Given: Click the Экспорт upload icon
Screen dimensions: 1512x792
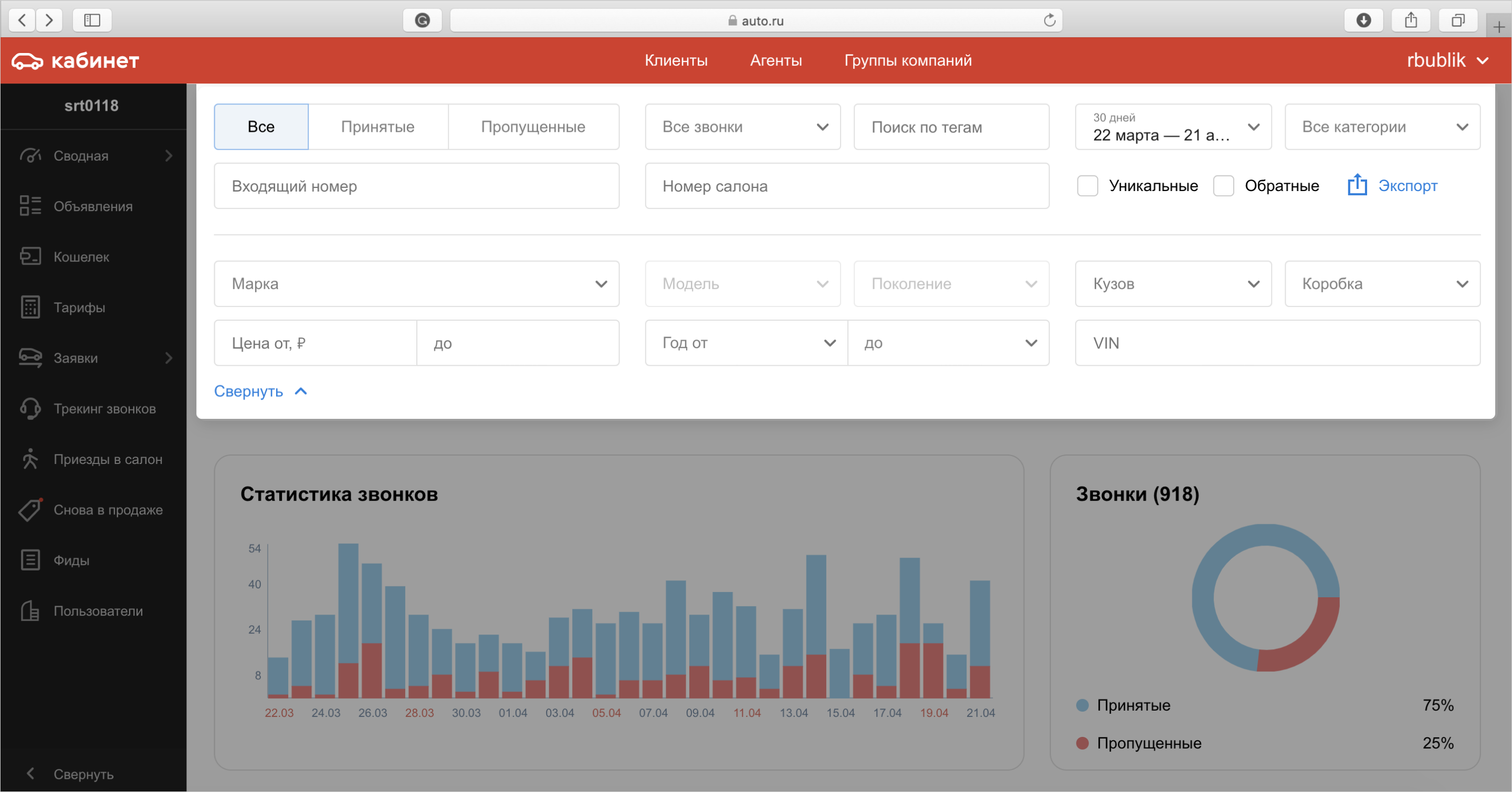Looking at the screenshot, I should pos(1357,185).
